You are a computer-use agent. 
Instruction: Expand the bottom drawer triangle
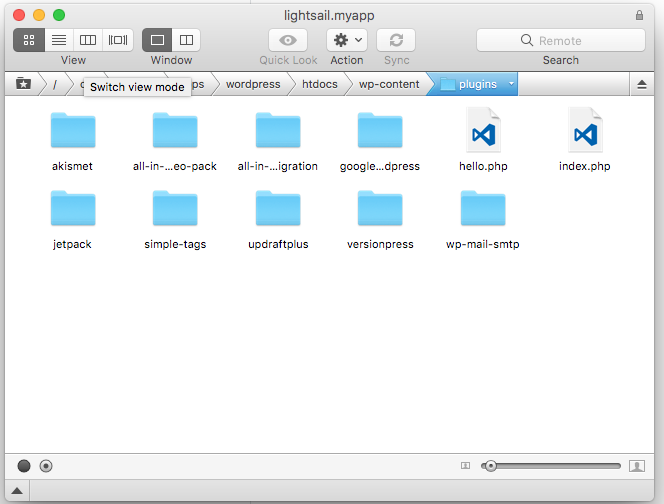tap(17, 491)
